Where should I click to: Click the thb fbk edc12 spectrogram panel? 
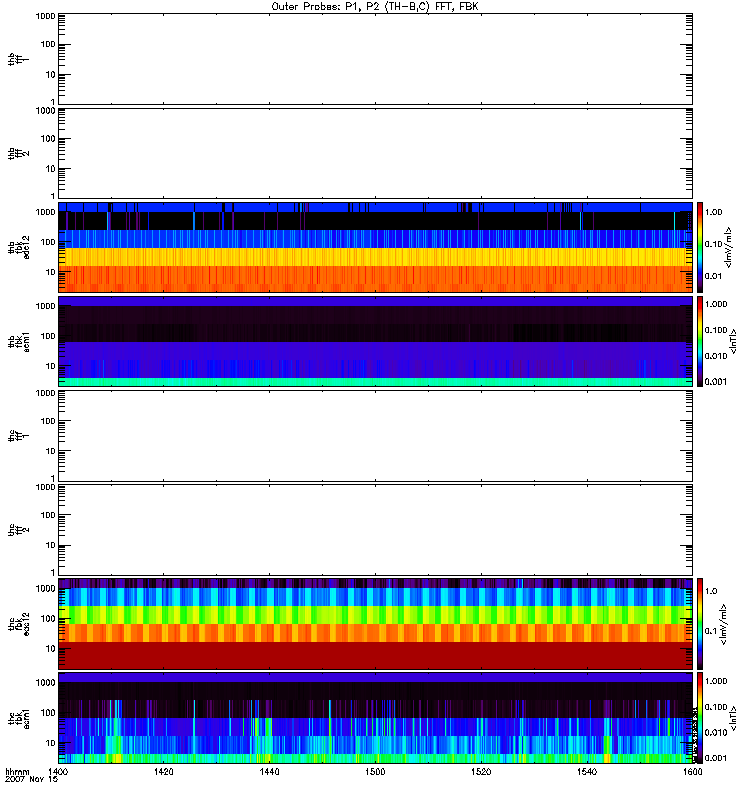point(375,247)
